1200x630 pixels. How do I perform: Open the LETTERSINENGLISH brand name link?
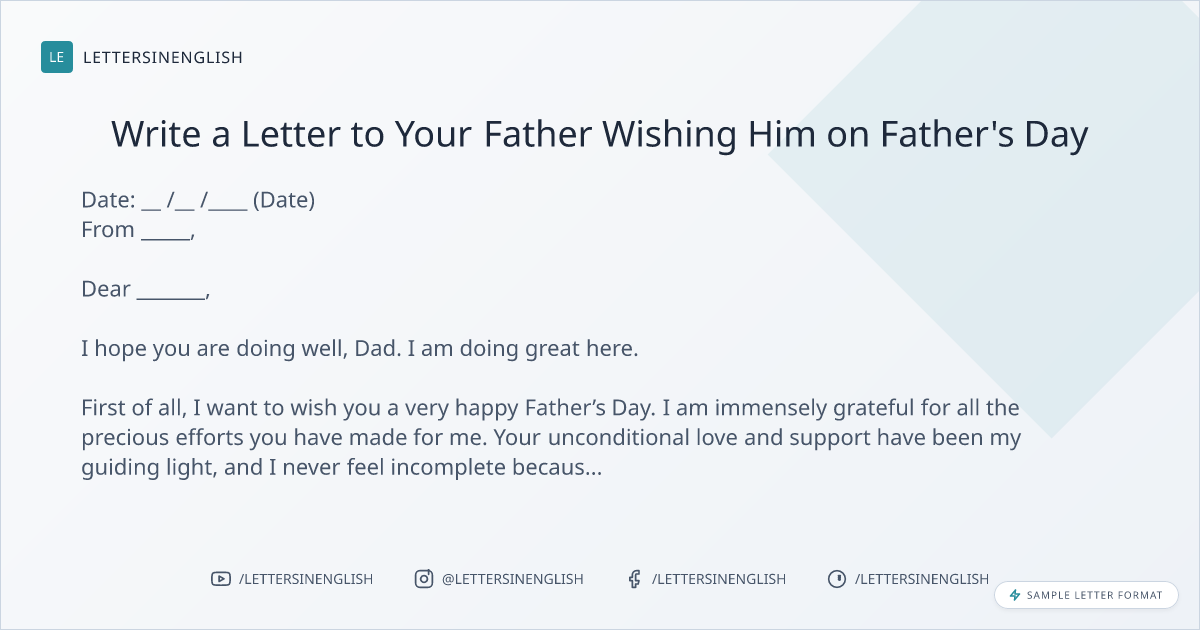163,58
